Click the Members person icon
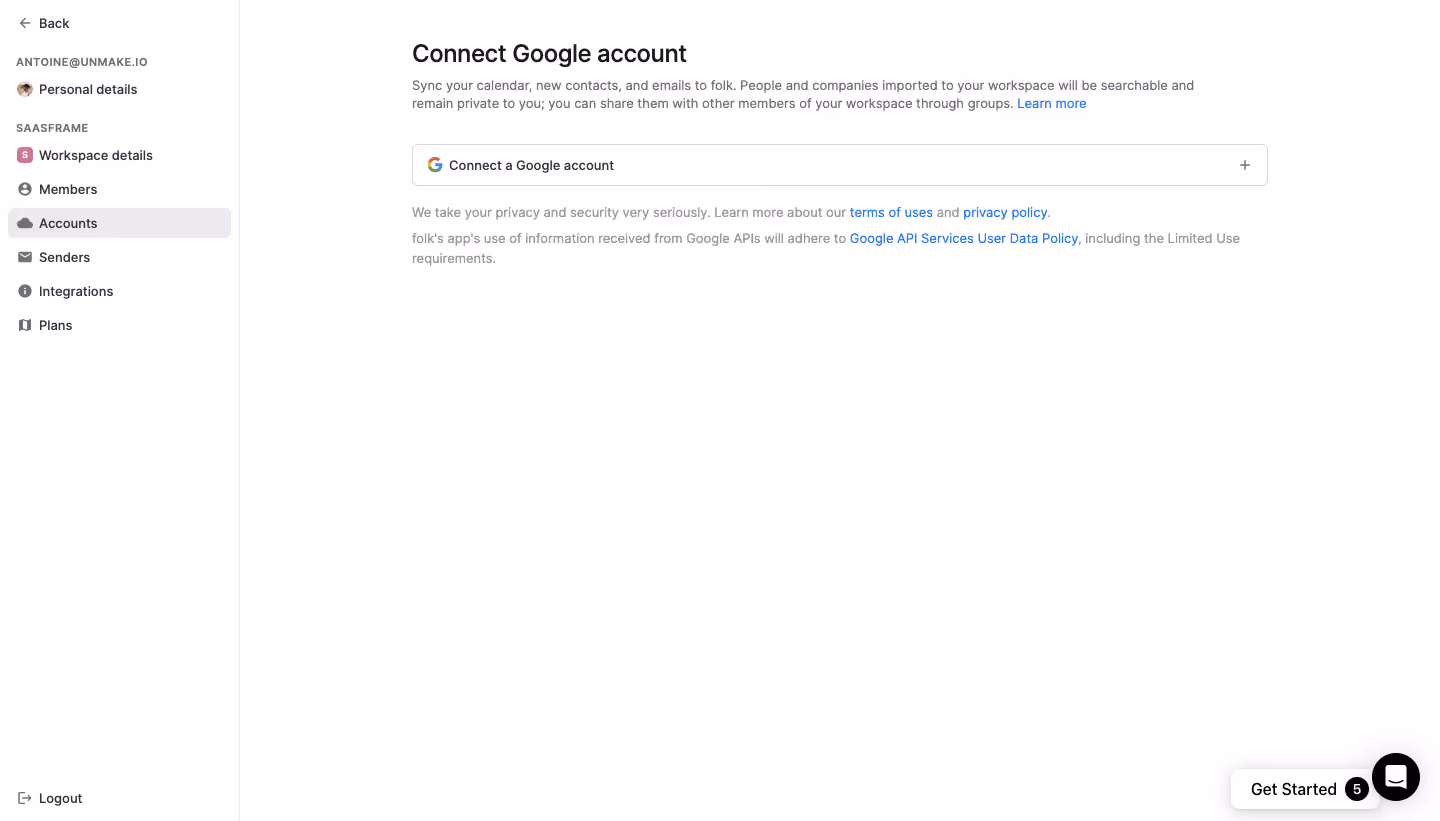The width and height of the screenshot is (1440, 821). [25, 189]
